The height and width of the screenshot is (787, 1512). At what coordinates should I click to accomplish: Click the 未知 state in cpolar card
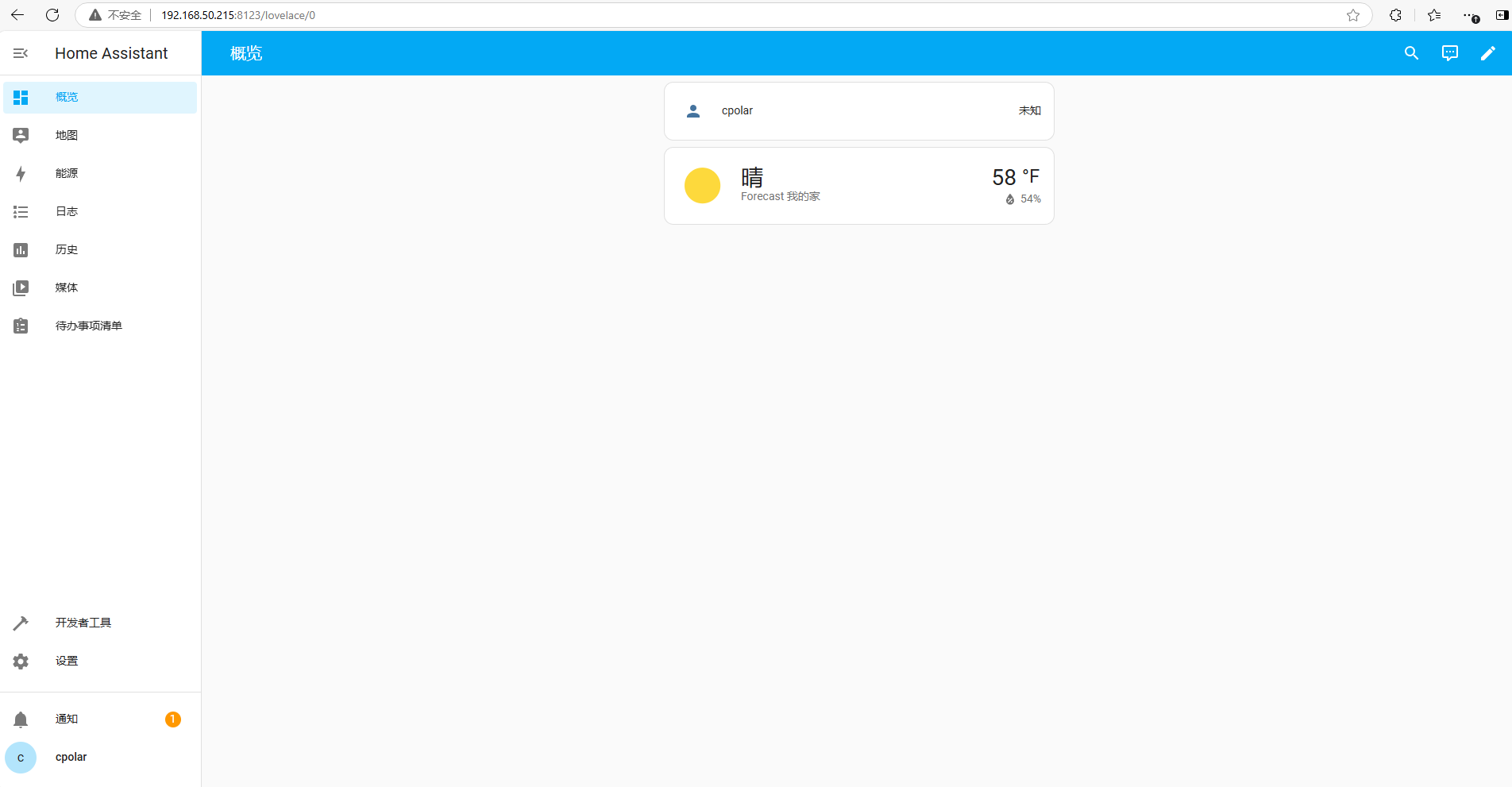(1030, 111)
